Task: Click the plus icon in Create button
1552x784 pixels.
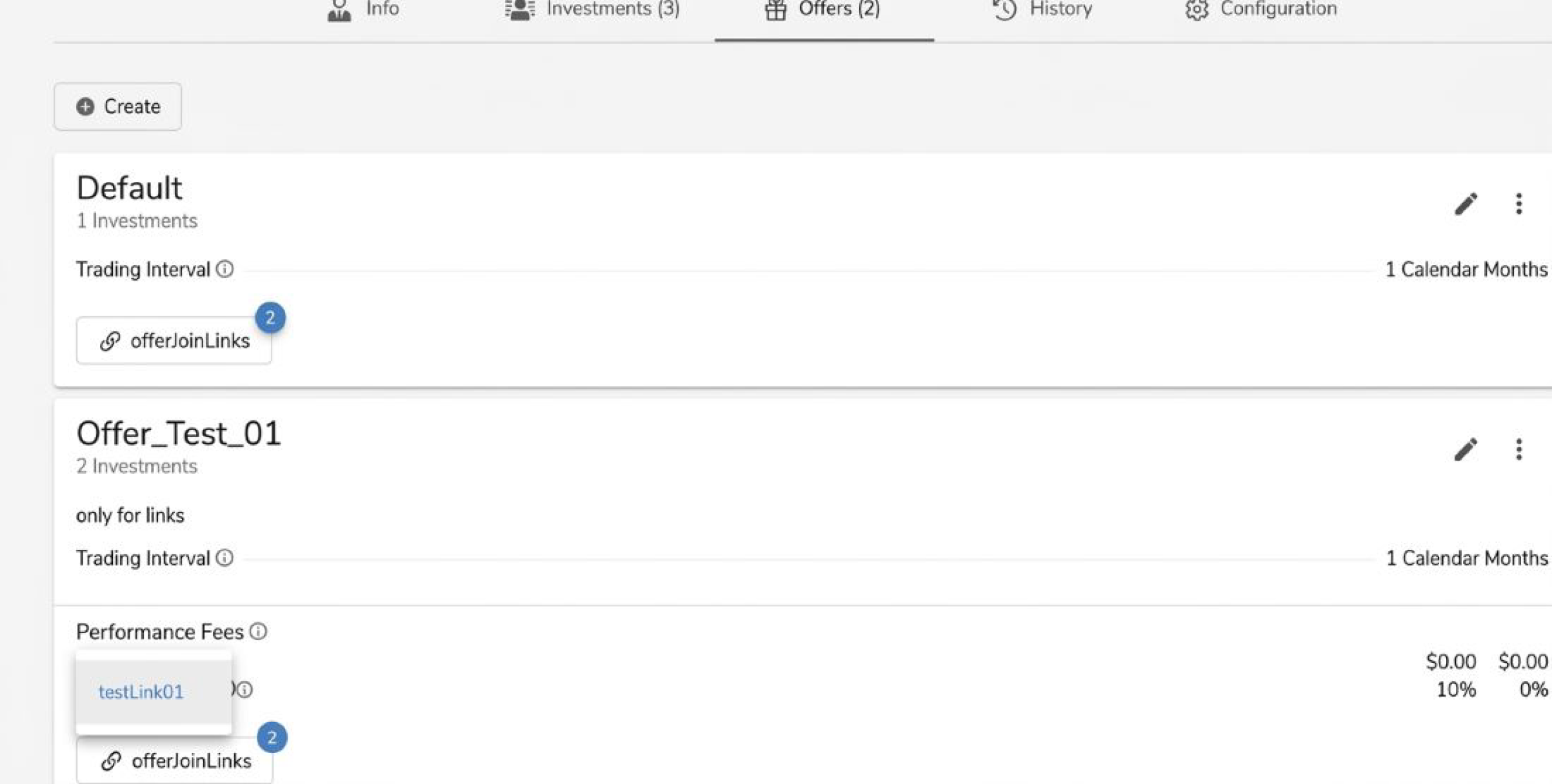Action: tap(85, 106)
